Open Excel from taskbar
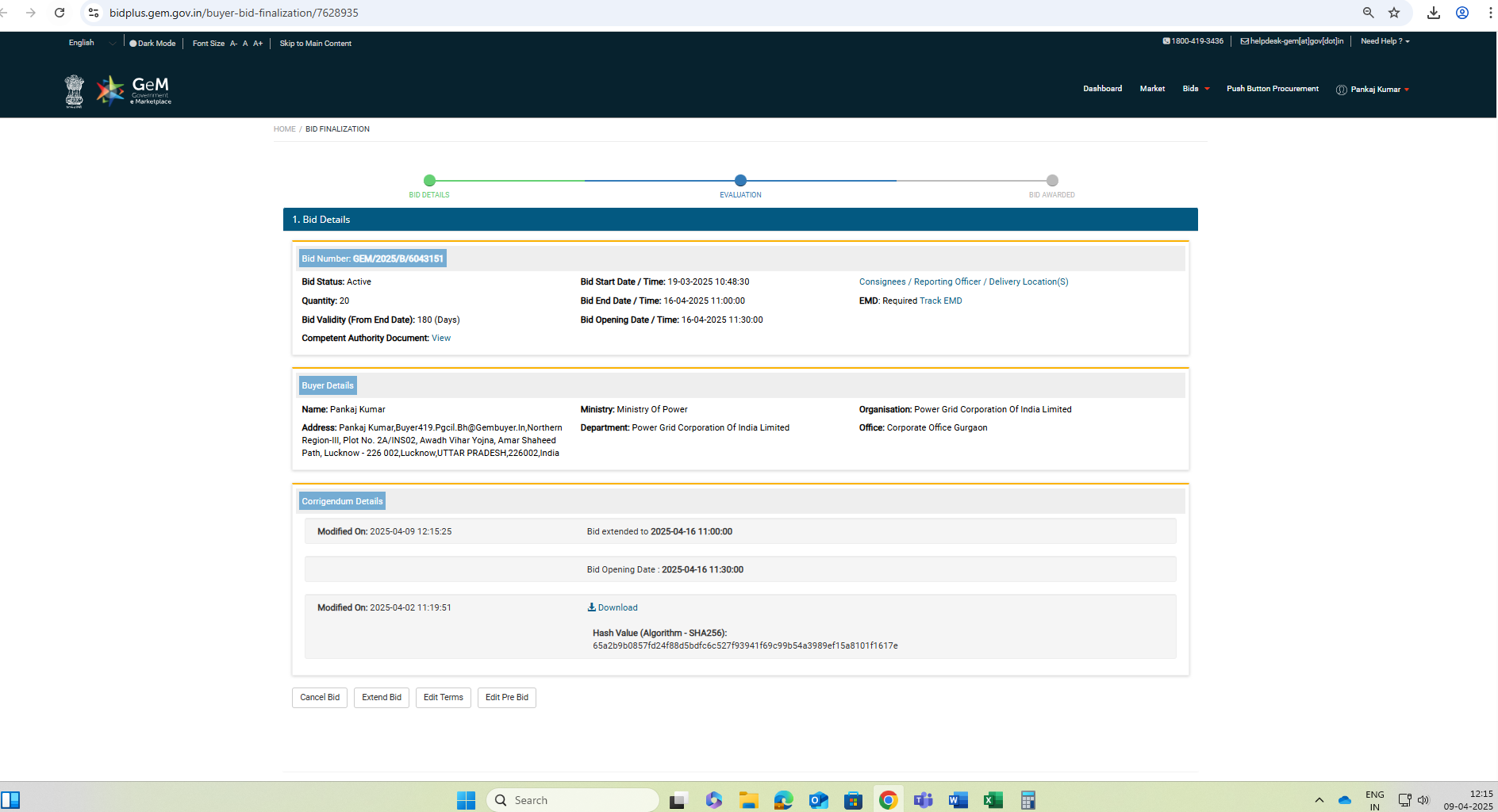Image resolution: width=1498 pixels, height=812 pixels. (x=993, y=800)
